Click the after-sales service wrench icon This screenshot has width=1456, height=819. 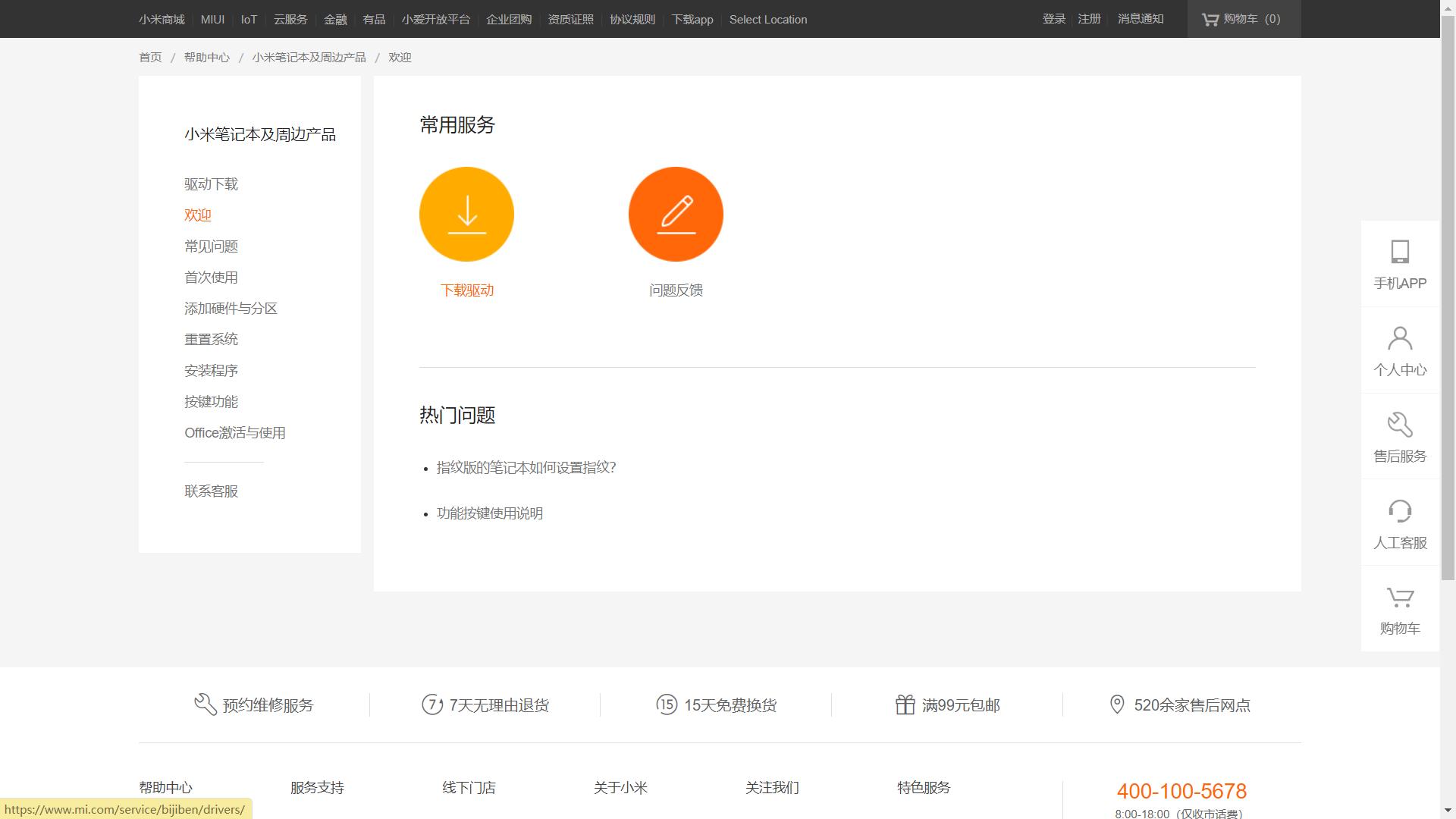pyautogui.click(x=1400, y=425)
